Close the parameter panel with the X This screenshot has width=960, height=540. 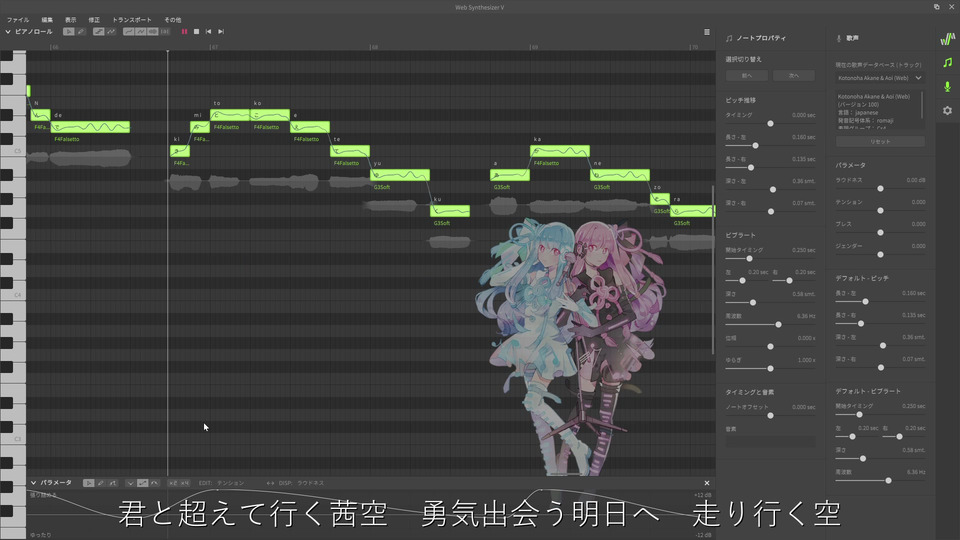[707, 483]
